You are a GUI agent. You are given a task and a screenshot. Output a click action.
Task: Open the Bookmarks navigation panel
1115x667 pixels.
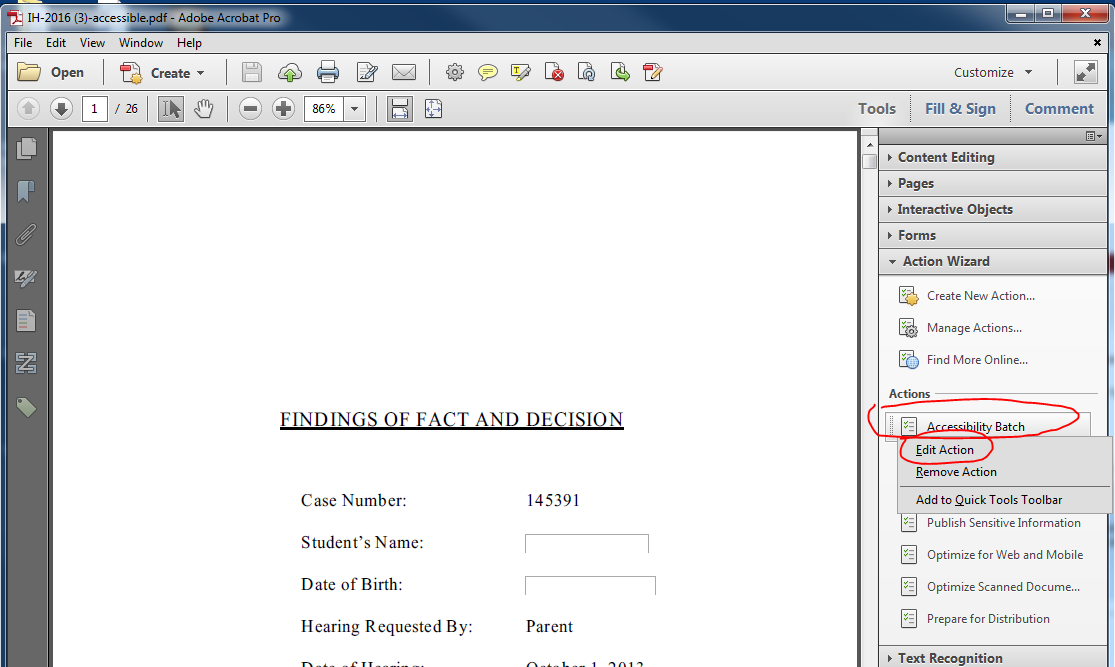pyautogui.click(x=26, y=191)
